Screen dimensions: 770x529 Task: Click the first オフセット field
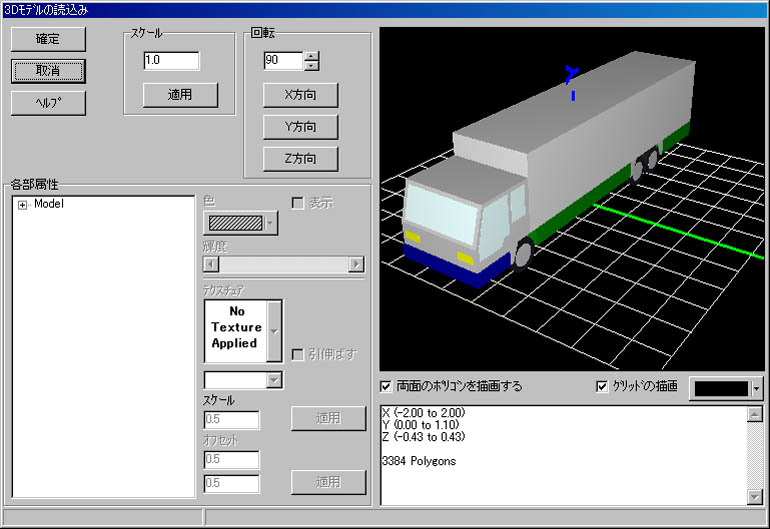[x=231, y=459]
